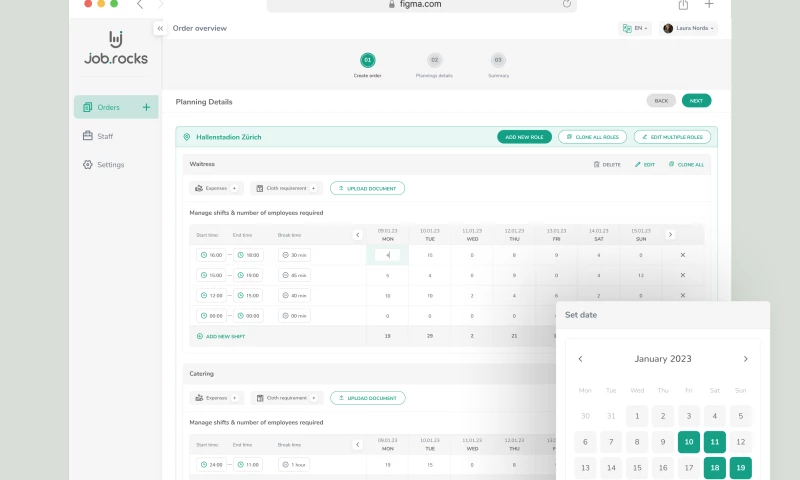Select January 7 in calendar
The height and width of the screenshot is (480, 800).
611,442
